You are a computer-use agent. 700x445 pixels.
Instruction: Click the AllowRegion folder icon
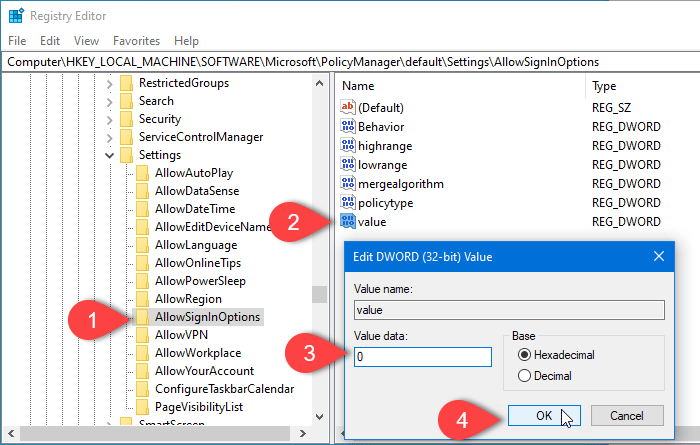click(x=142, y=299)
